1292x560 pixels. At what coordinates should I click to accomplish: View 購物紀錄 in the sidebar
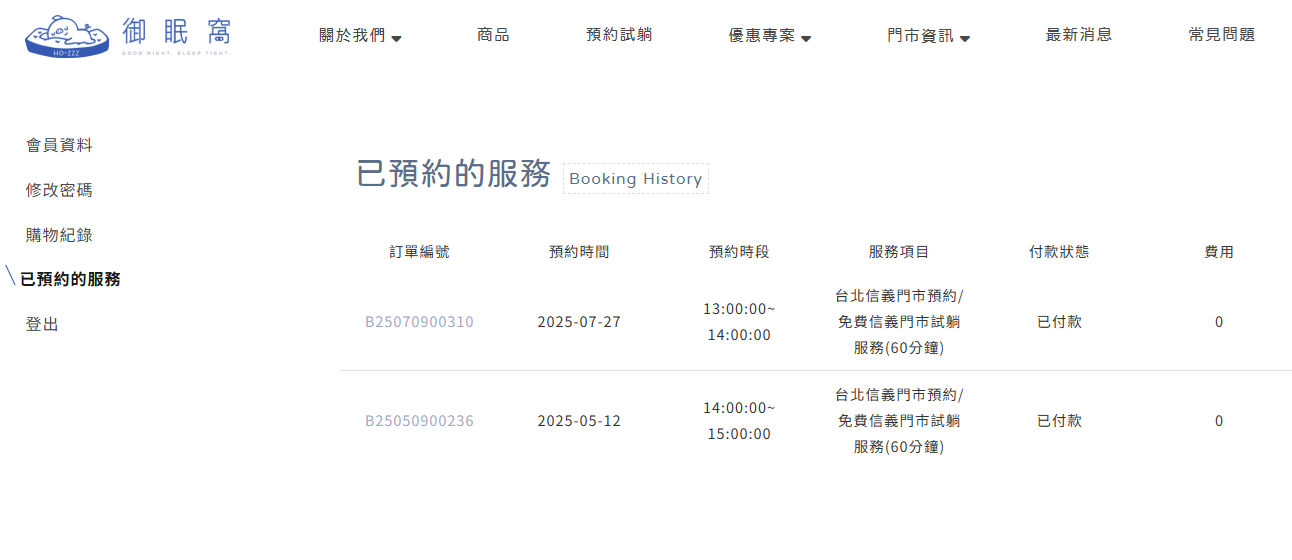[x=59, y=235]
